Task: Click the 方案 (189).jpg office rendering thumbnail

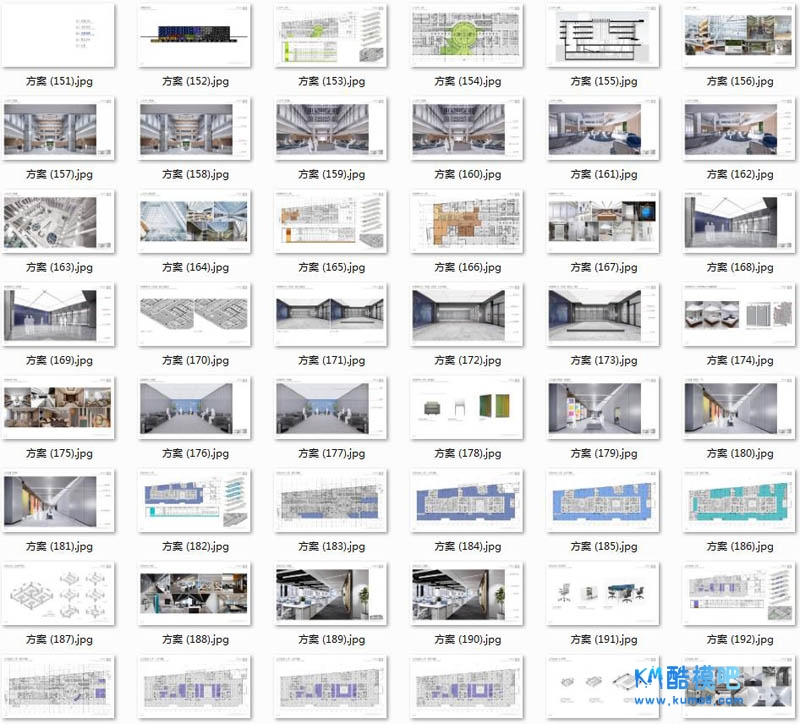Action: pos(332,593)
